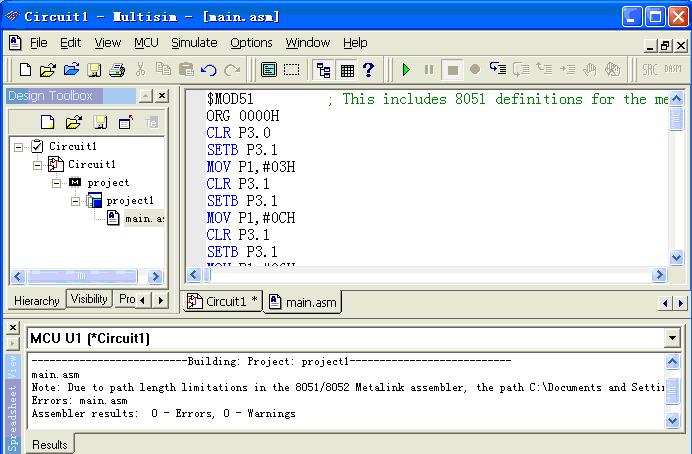This screenshot has width=692, height=454.
Task: Toggle the Design Toolbox hierarchy icon
Action: pyautogui.click(x=323, y=70)
